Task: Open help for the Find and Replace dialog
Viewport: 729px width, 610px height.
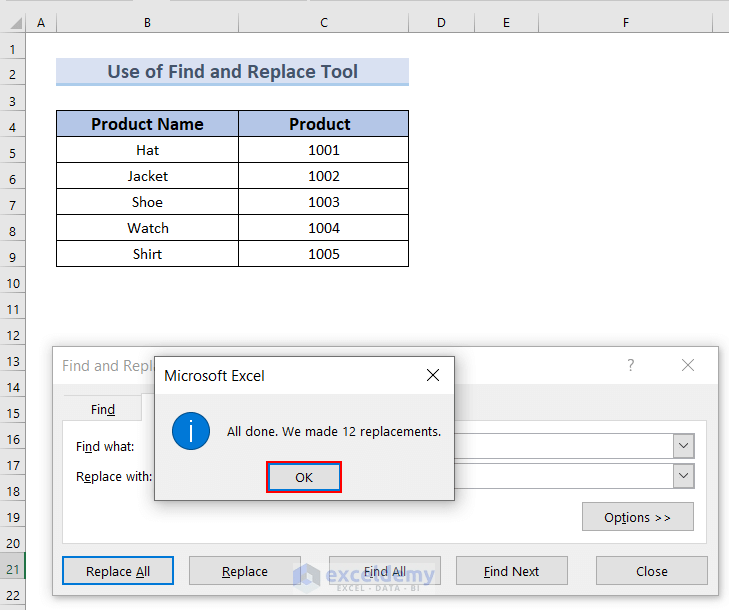Action: (x=630, y=365)
